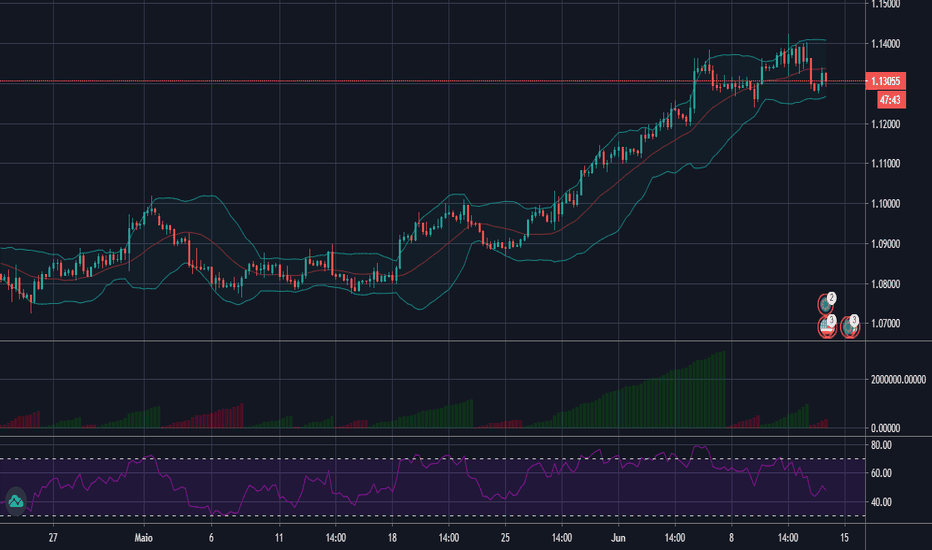Open the EU economic event marker with badge 3
The height and width of the screenshot is (550, 932).
click(x=850, y=326)
